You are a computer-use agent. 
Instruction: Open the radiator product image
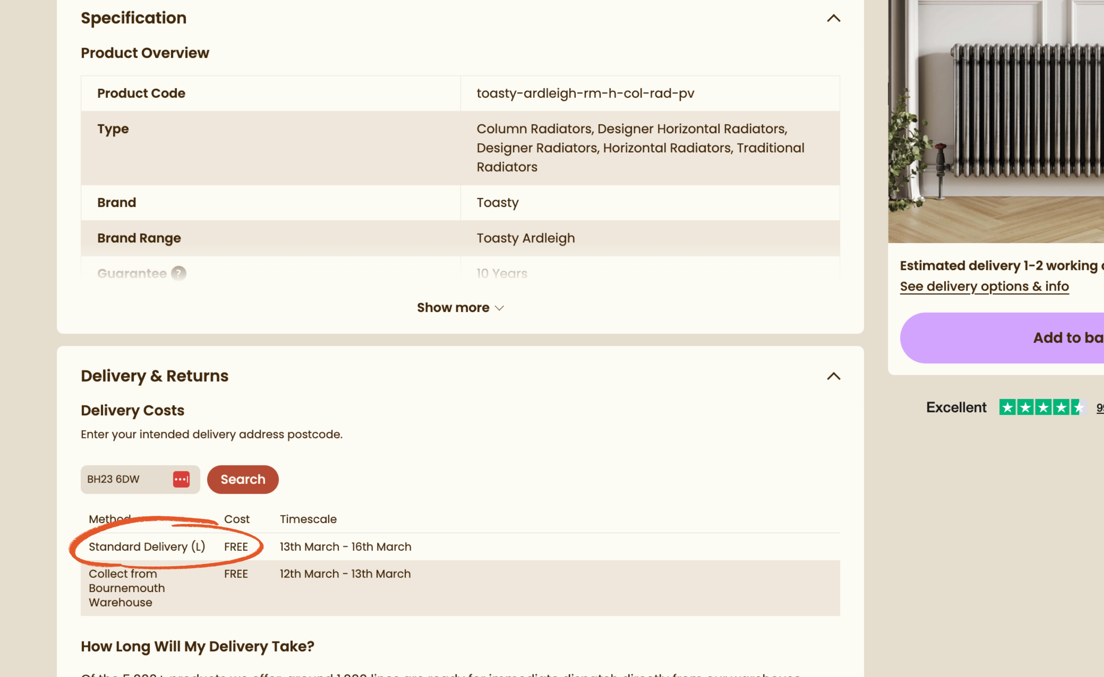pos(996,120)
